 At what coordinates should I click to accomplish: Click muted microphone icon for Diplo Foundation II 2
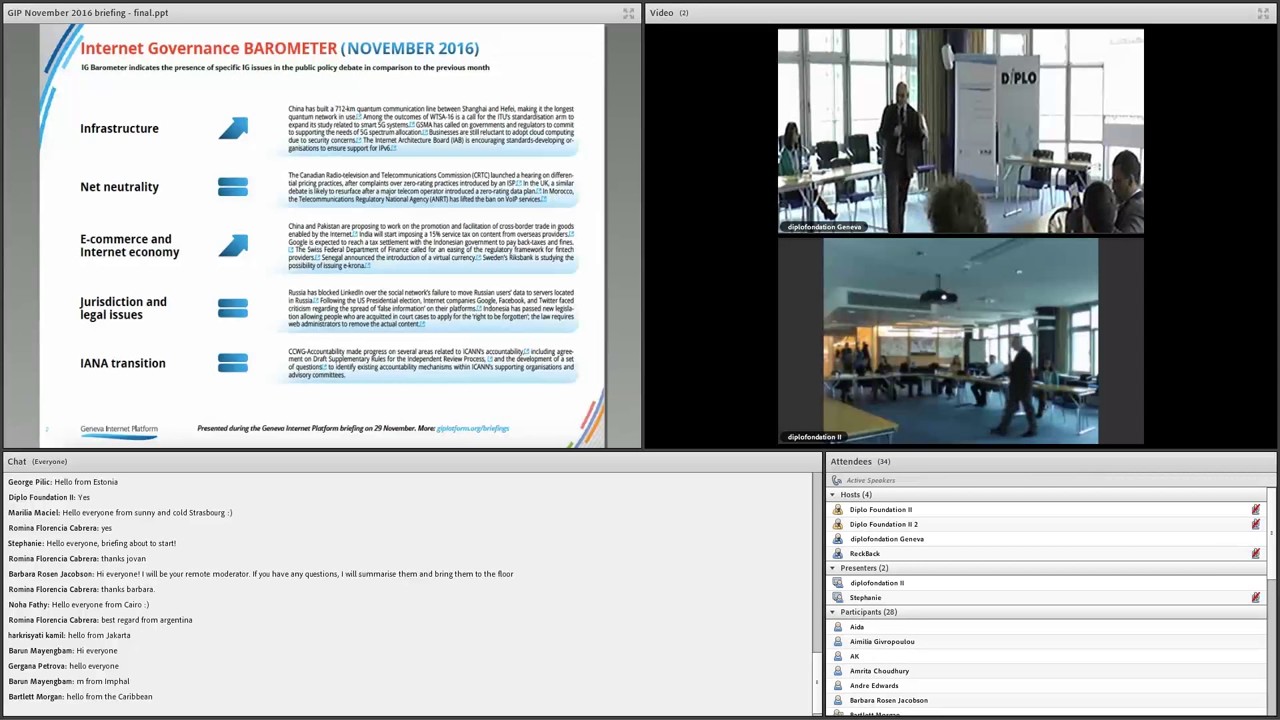pyautogui.click(x=1256, y=524)
